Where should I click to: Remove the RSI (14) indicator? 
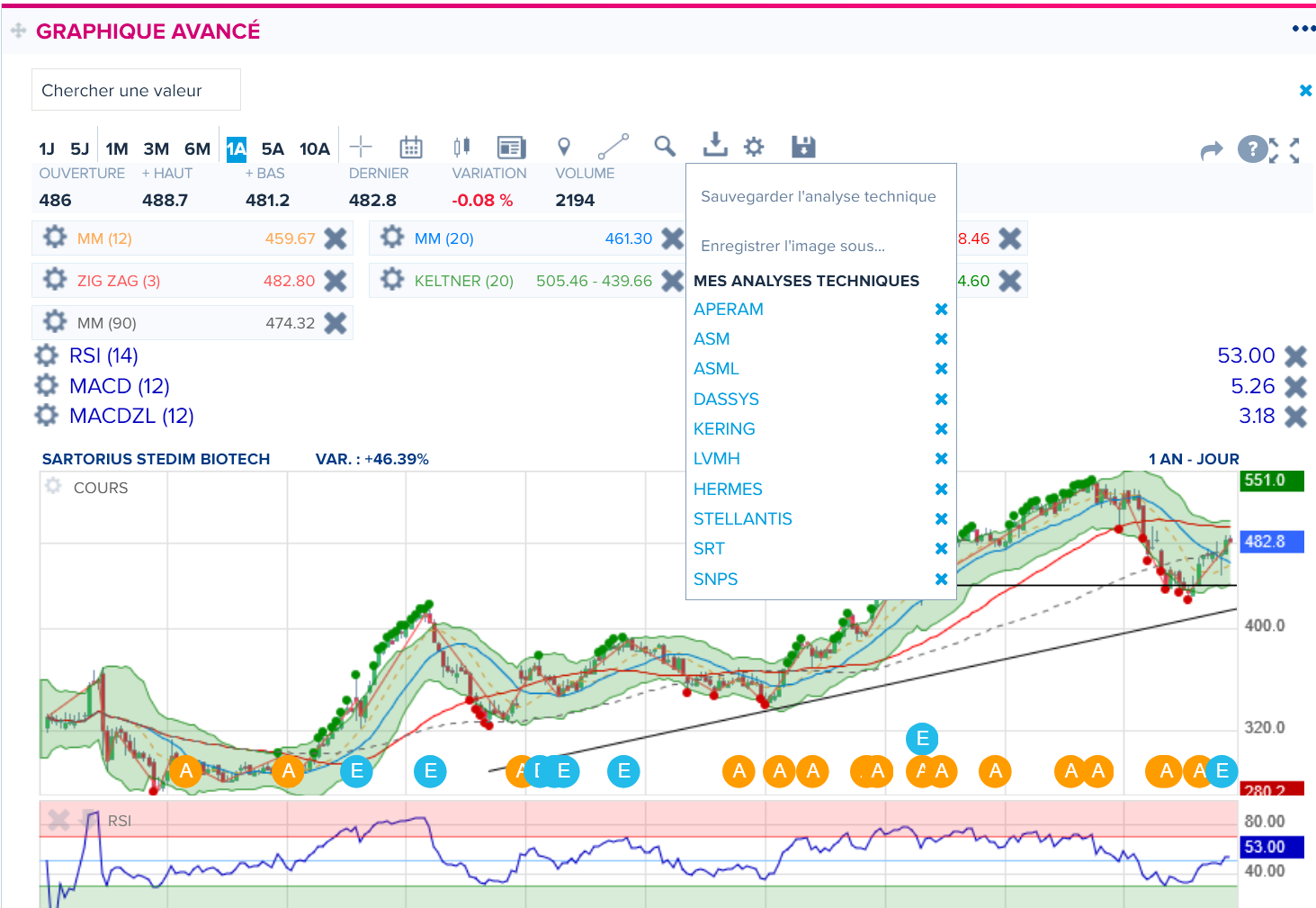(1295, 356)
